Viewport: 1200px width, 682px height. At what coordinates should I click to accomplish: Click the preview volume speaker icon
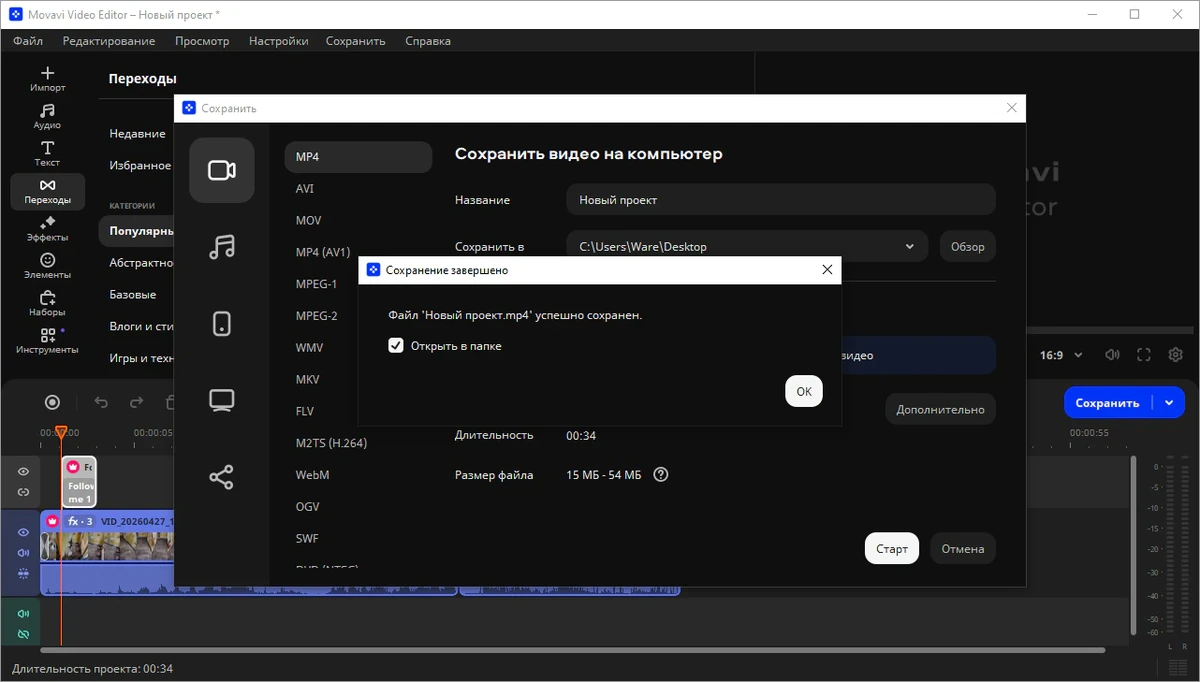click(1112, 355)
